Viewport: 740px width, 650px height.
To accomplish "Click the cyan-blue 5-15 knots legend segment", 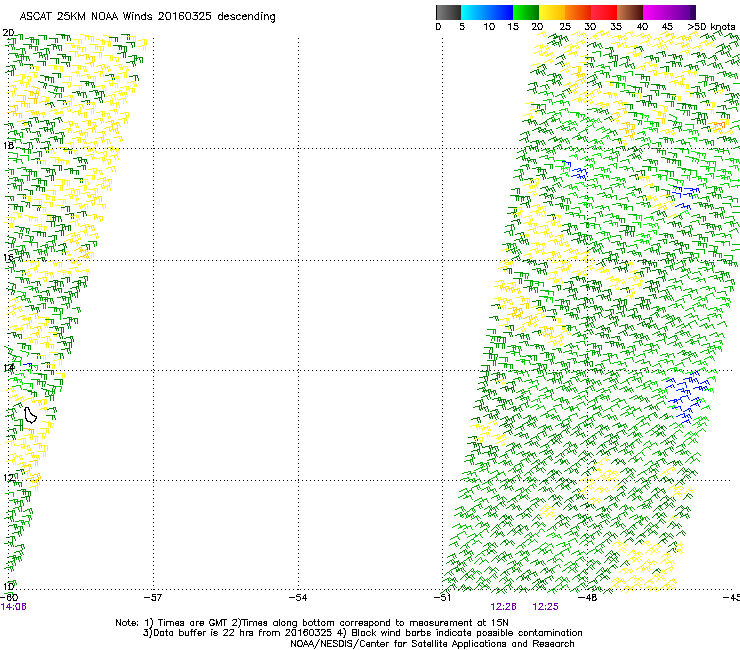I will coord(487,12).
